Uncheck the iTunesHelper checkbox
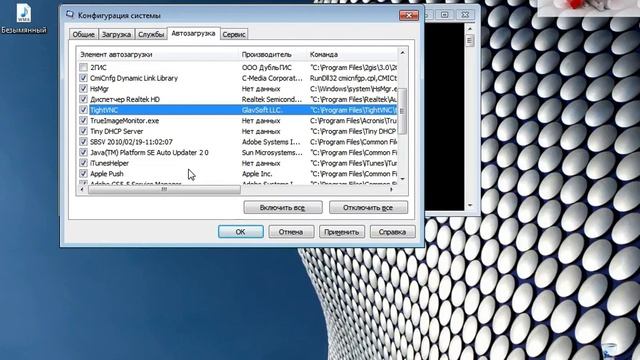The image size is (640, 360). (x=83, y=163)
